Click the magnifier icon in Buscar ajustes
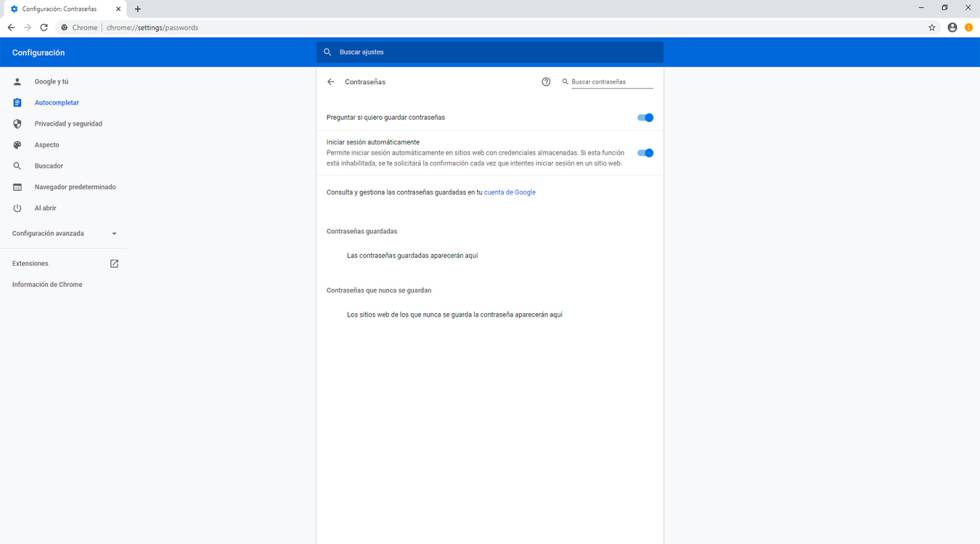Viewport: 980px width, 544px height. [x=327, y=52]
